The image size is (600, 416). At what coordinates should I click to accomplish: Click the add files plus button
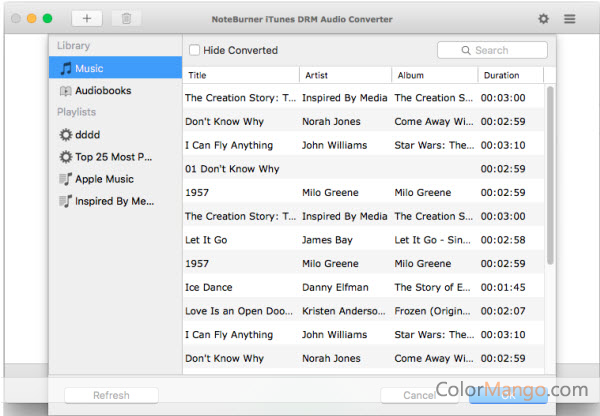tap(87, 19)
